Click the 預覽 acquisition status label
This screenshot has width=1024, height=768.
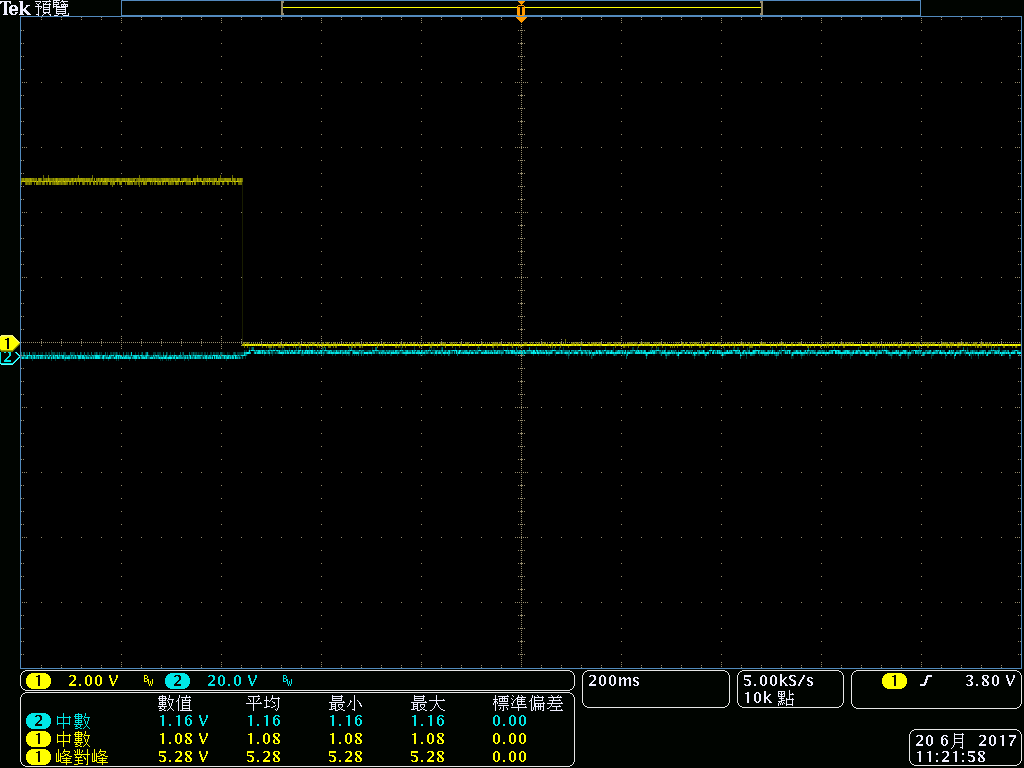[x=52, y=8]
